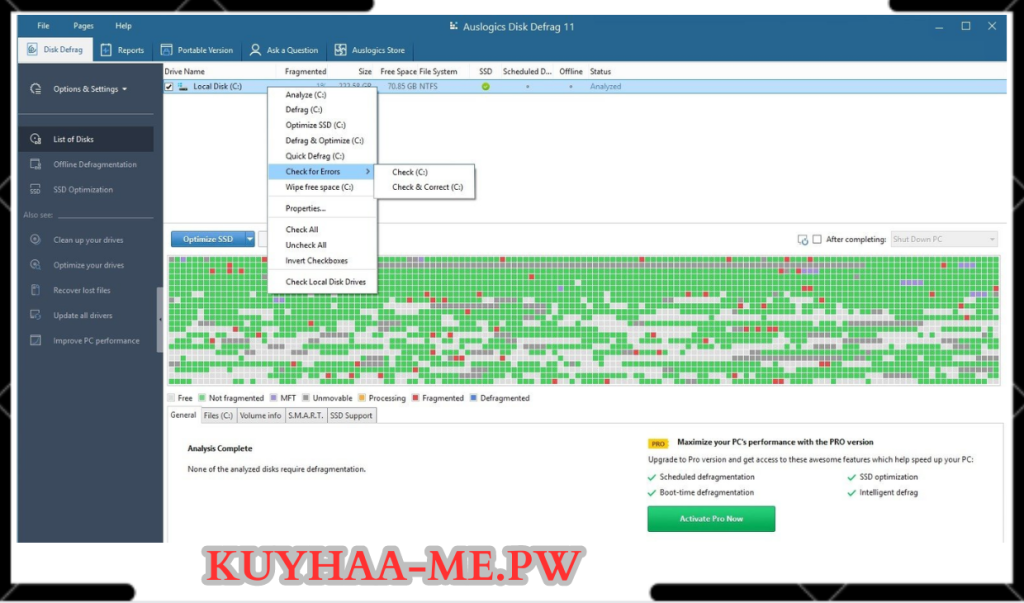Image resolution: width=1024 pixels, height=603 pixels.
Task: Click the yellow PRO badge
Action: [658, 443]
